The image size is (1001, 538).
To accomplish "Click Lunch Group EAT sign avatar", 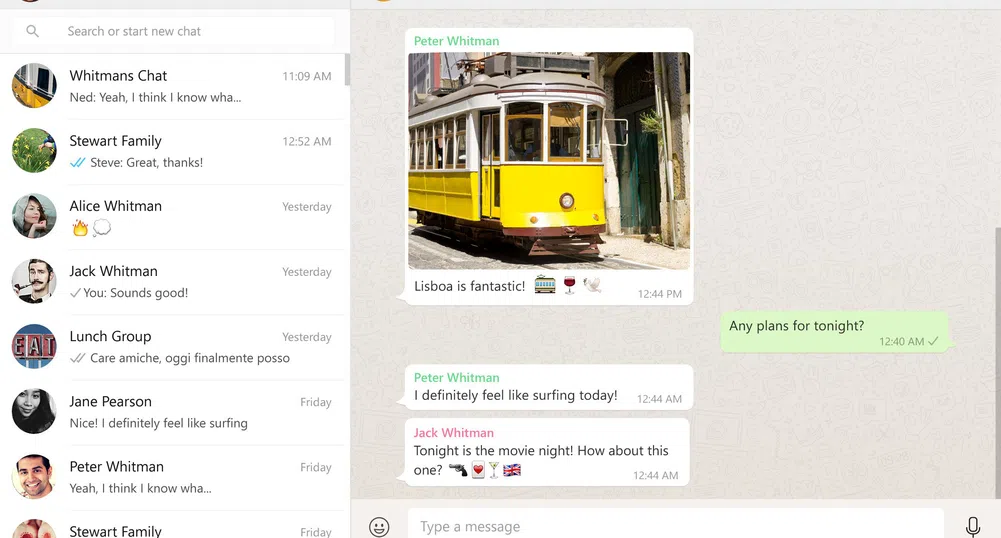I will pos(34,346).
